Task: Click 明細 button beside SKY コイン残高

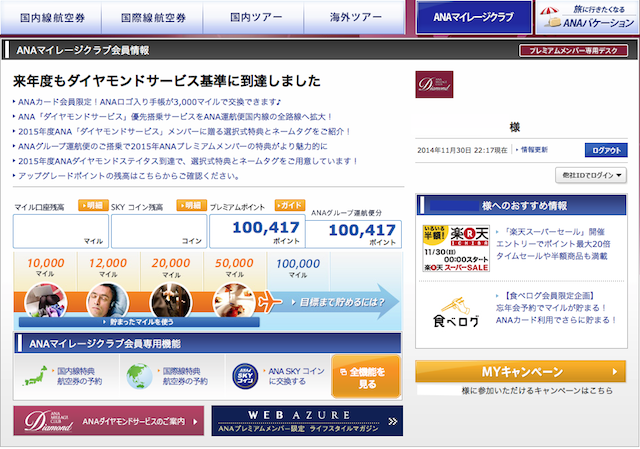Action: 191,205
